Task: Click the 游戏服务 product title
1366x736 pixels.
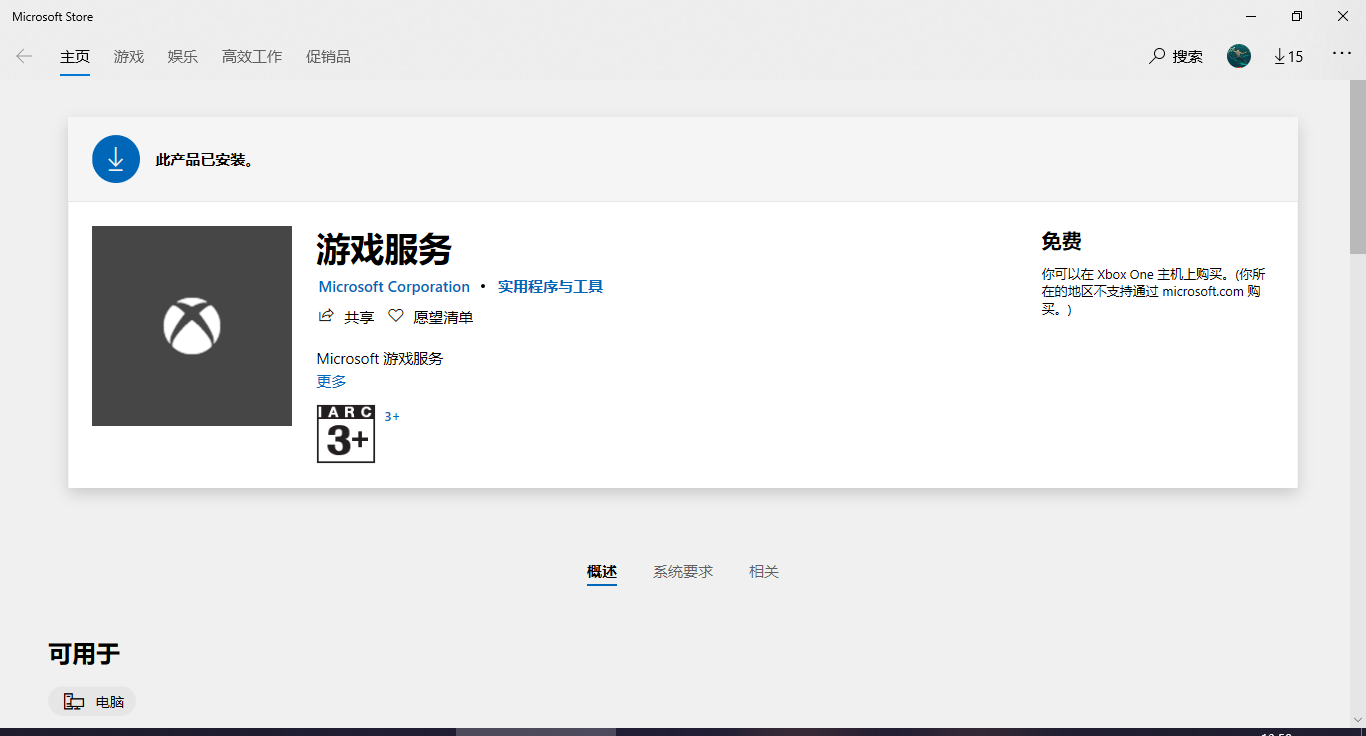Action: (x=384, y=249)
